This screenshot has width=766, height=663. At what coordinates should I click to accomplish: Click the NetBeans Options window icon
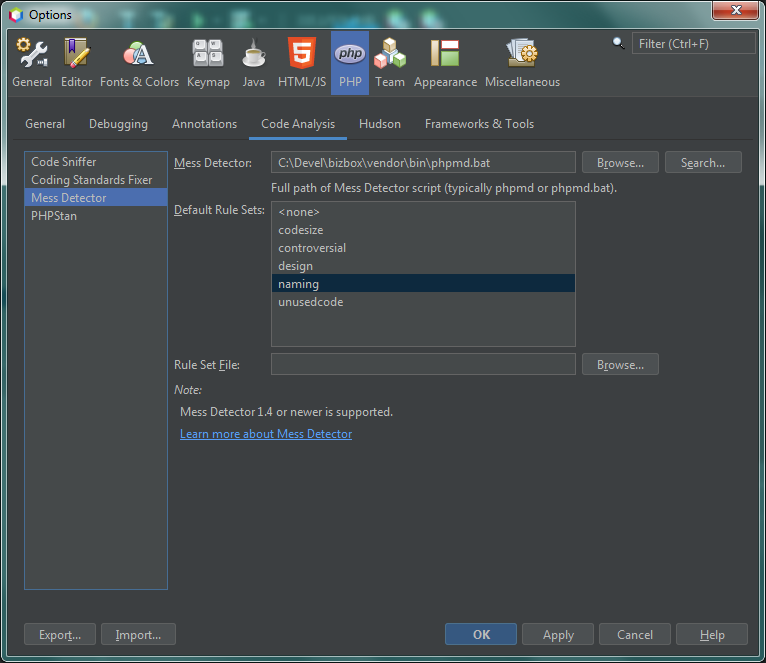[16, 15]
